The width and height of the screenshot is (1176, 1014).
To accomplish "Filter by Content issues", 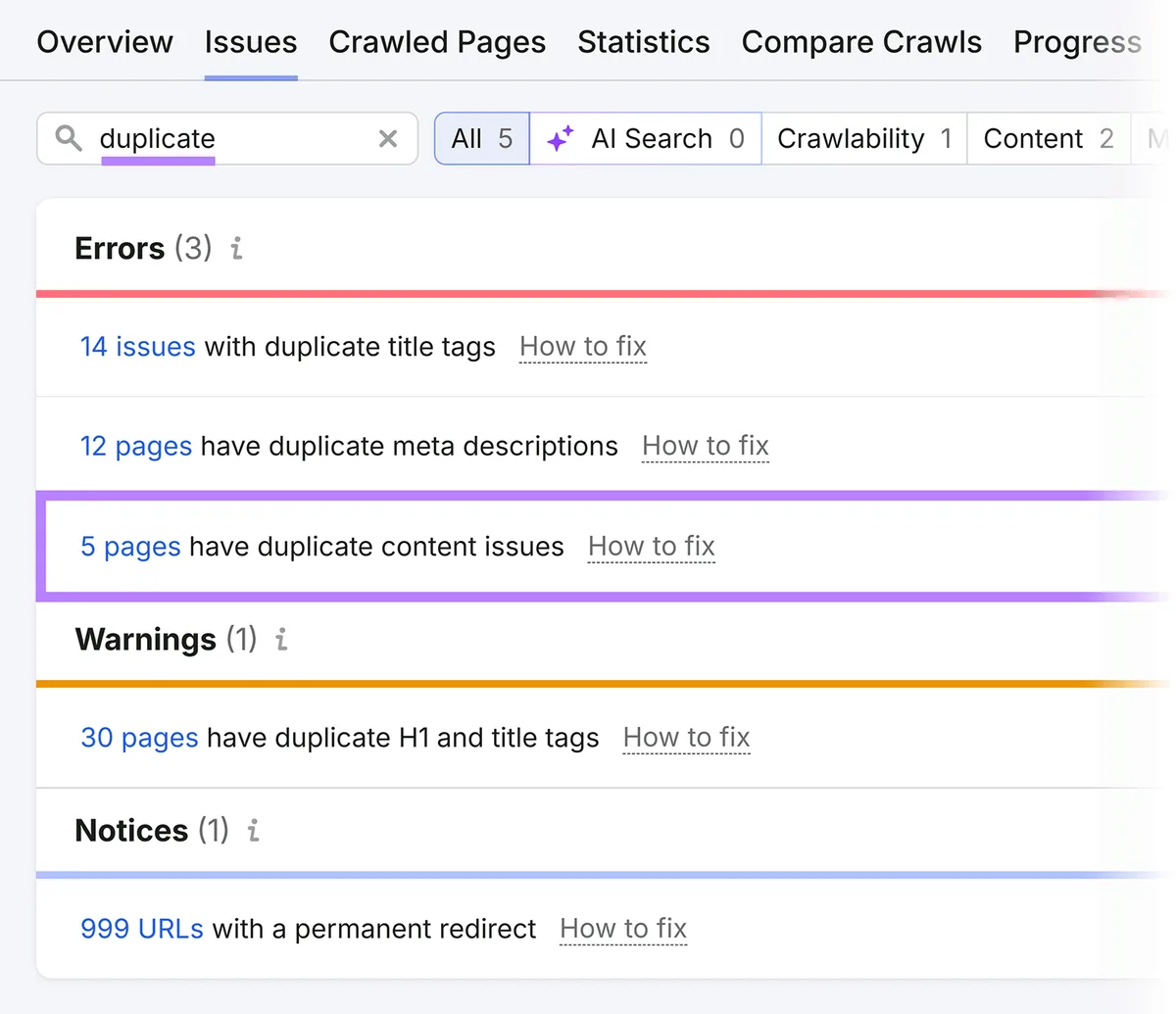I will (x=1049, y=138).
